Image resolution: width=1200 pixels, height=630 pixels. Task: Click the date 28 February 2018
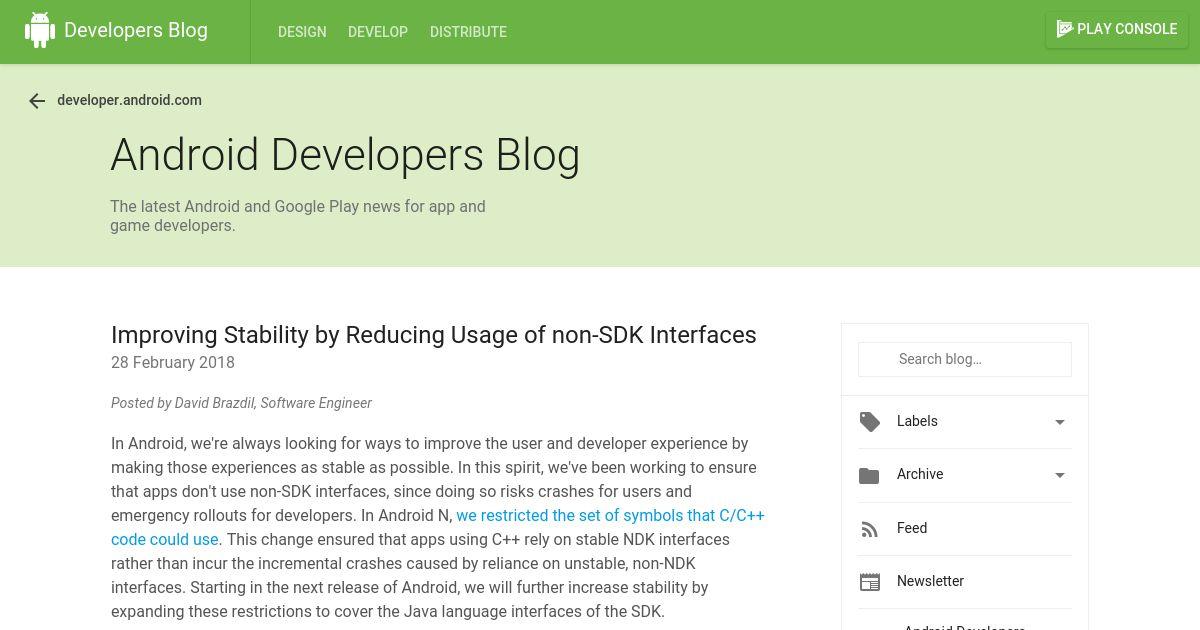click(x=173, y=363)
